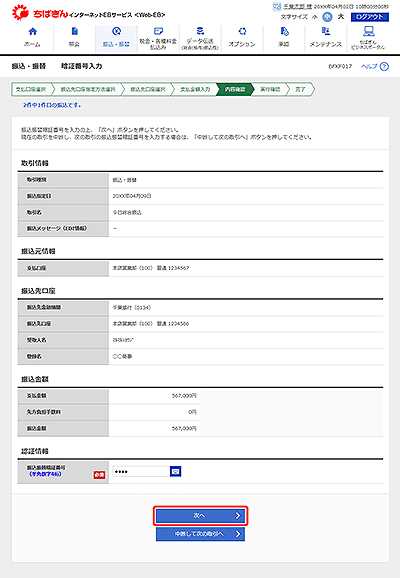Image resolution: width=400 pixels, height=578 pixels.
Task: Open the オプション options icon
Action: tap(242, 31)
